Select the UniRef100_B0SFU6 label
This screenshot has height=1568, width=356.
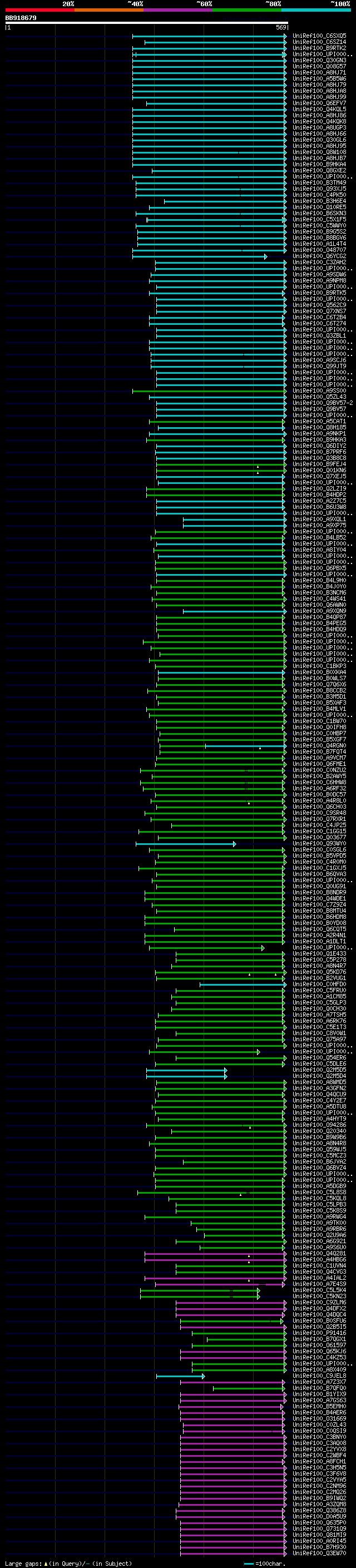319,1321
